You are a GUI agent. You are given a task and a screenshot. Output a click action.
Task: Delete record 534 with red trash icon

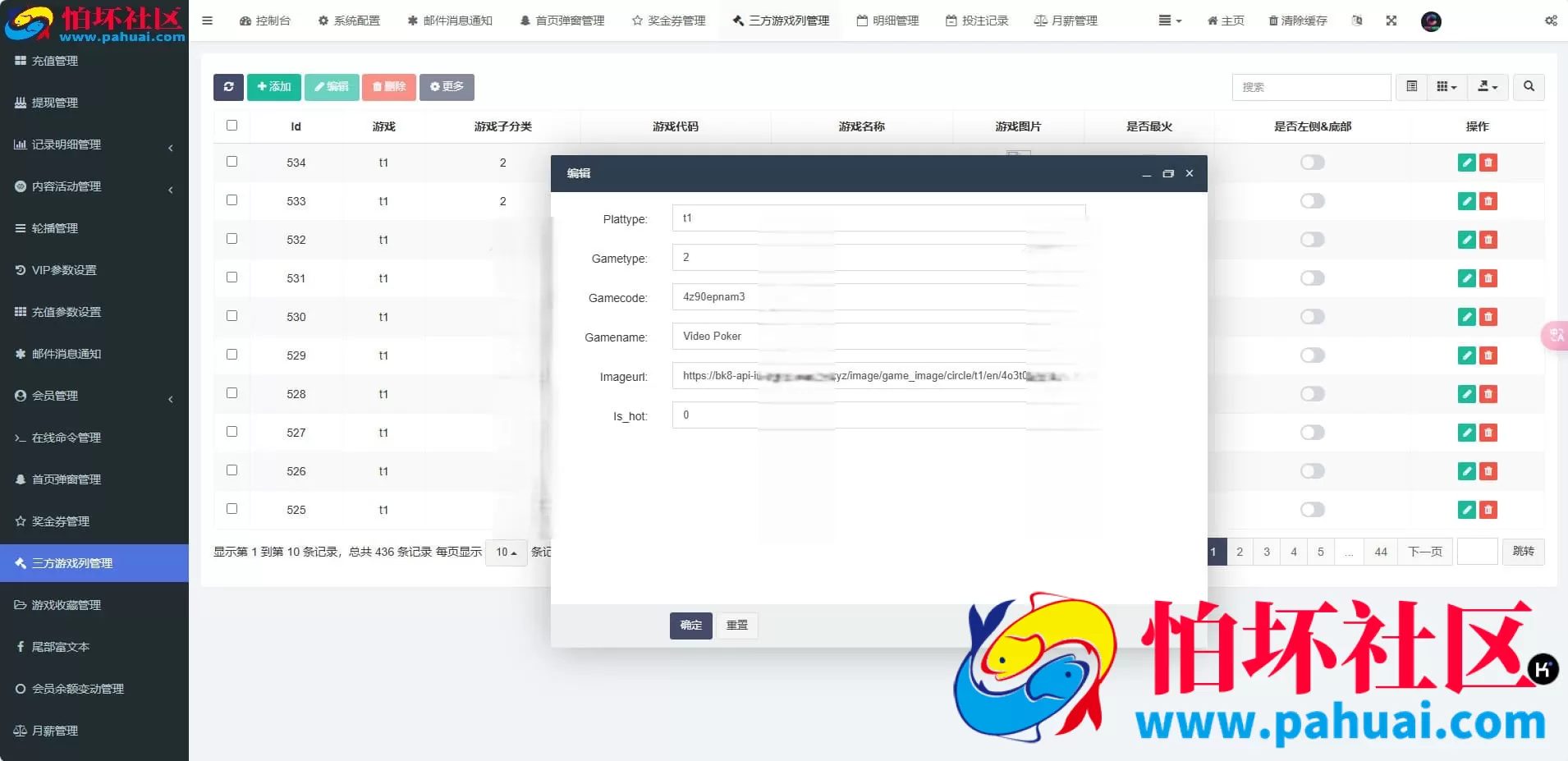point(1488,163)
